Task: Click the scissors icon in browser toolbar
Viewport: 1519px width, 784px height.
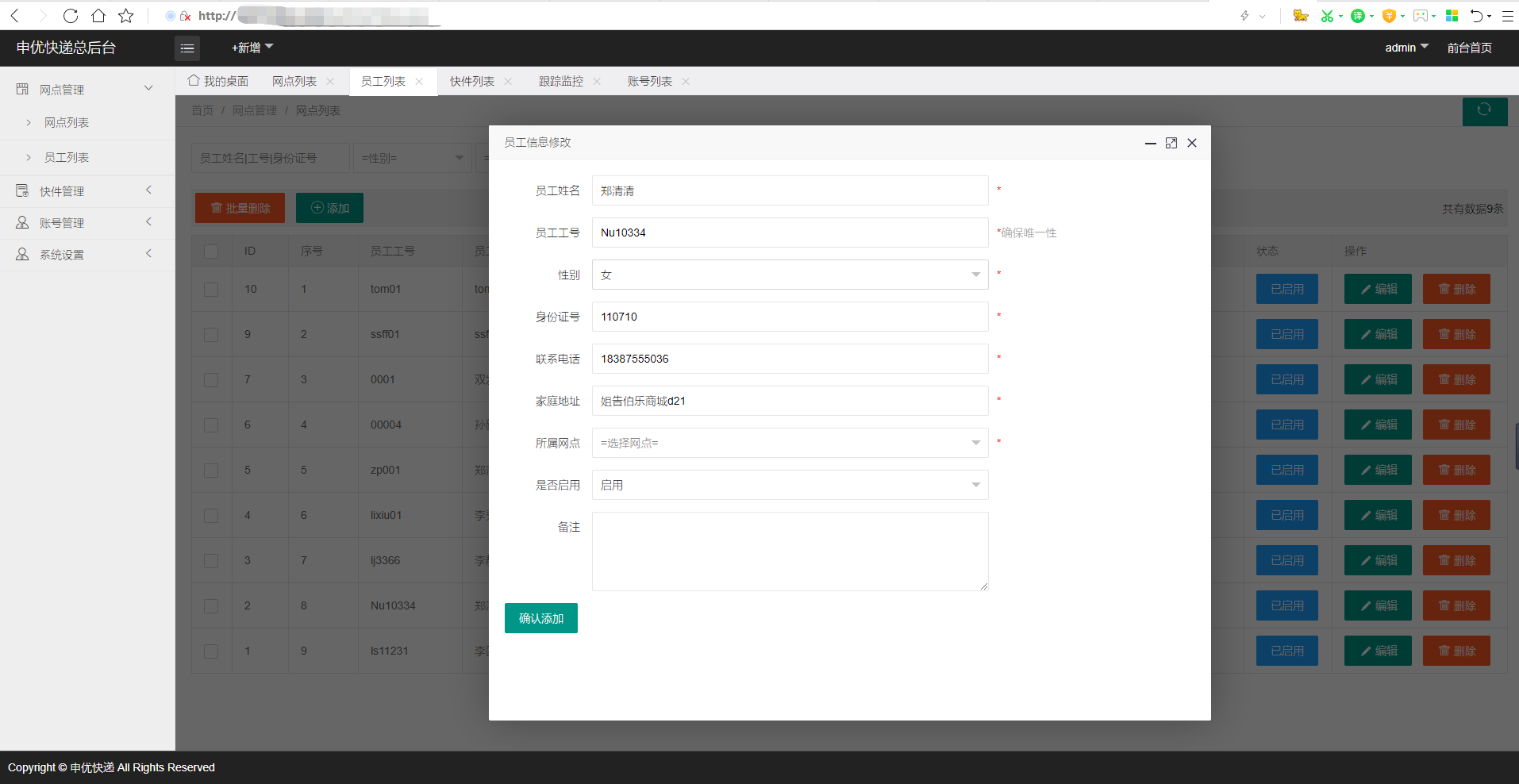Action: (1327, 16)
